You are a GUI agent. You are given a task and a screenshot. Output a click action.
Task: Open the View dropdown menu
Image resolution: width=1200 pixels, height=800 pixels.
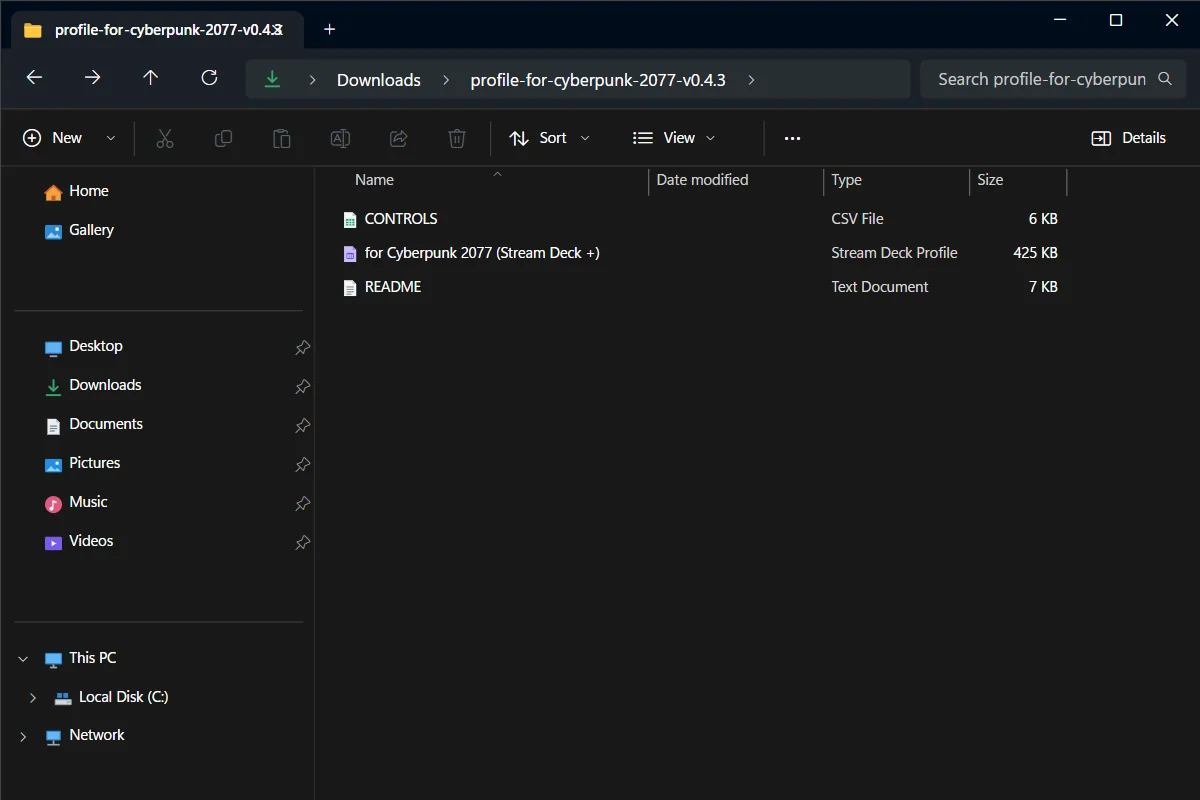tap(675, 138)
